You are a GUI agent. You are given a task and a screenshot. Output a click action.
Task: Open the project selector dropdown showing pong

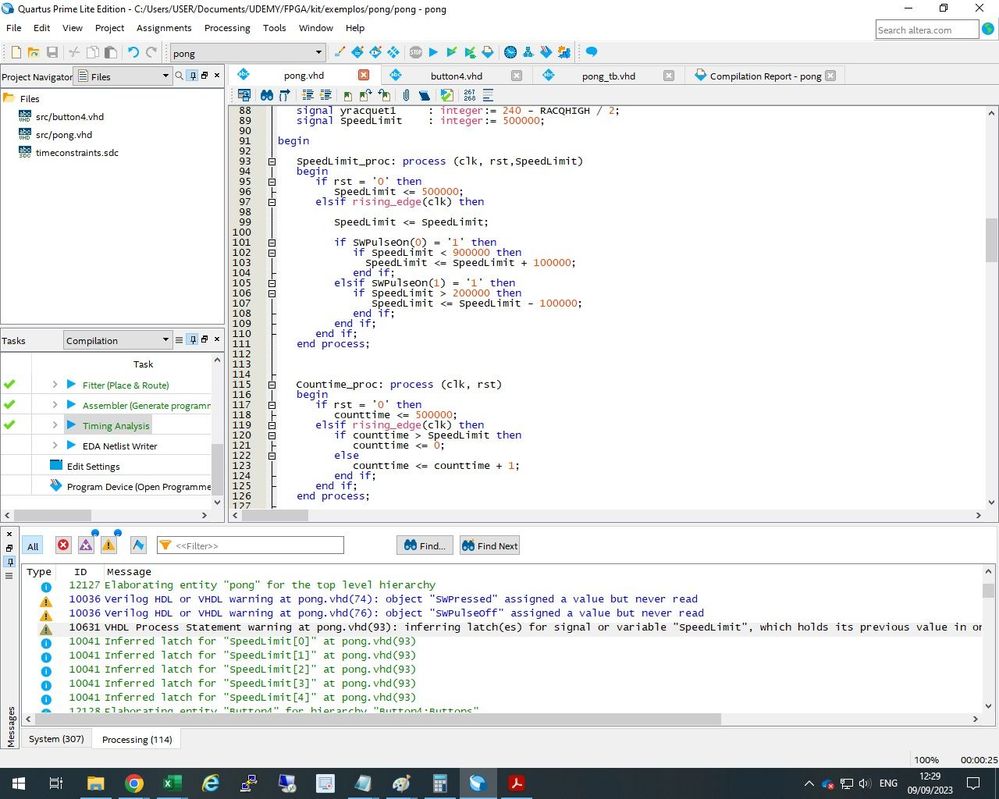point(247,53)
